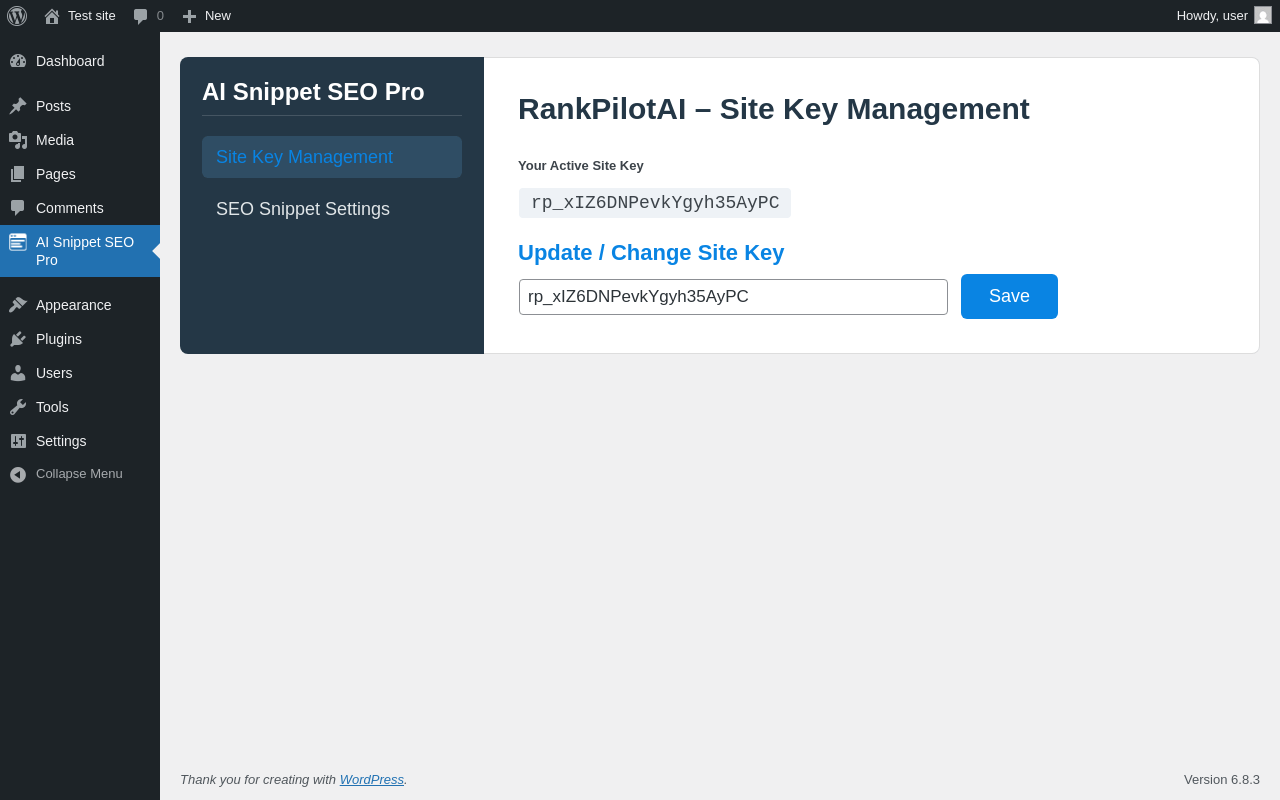Click the New plus icon
Screen dimensions: 1280x800
pos(189,16)
